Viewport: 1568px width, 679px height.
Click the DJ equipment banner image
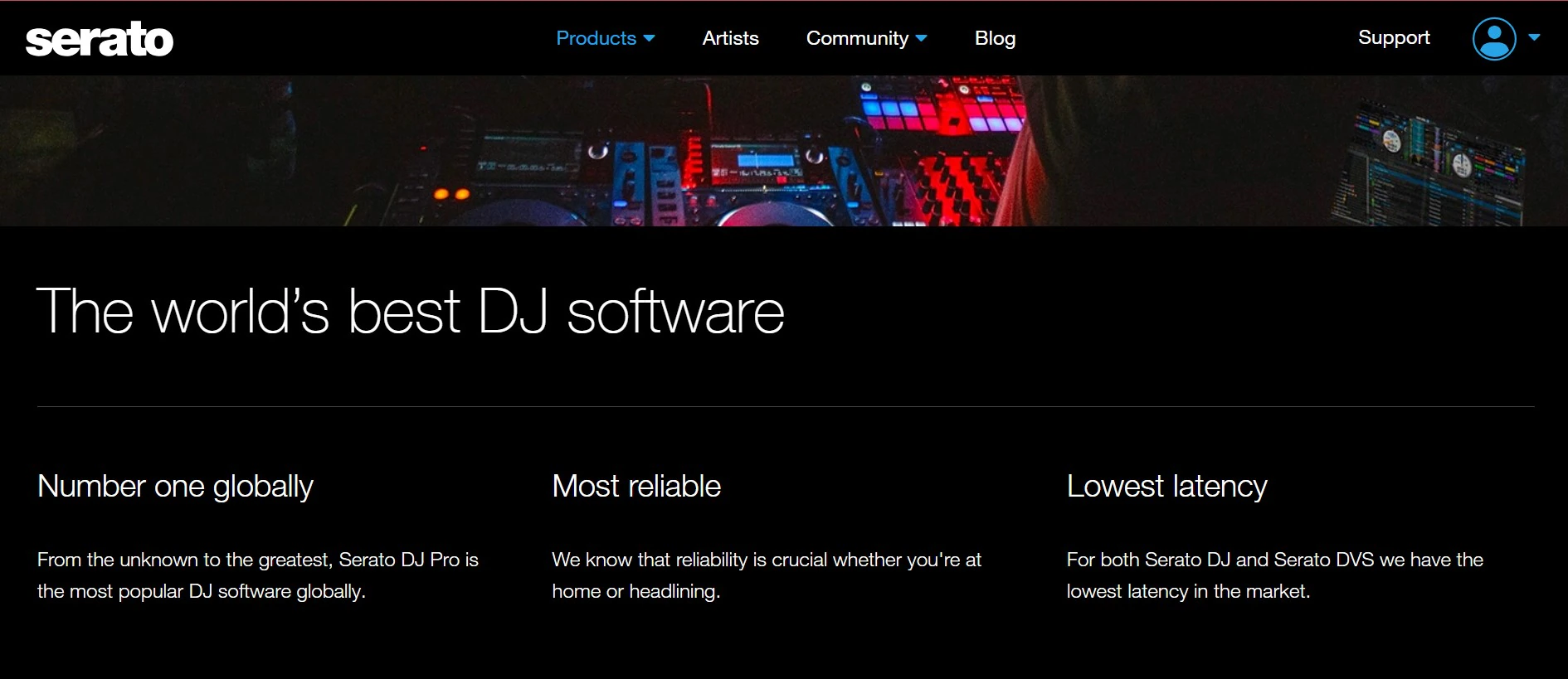point(784,151)
